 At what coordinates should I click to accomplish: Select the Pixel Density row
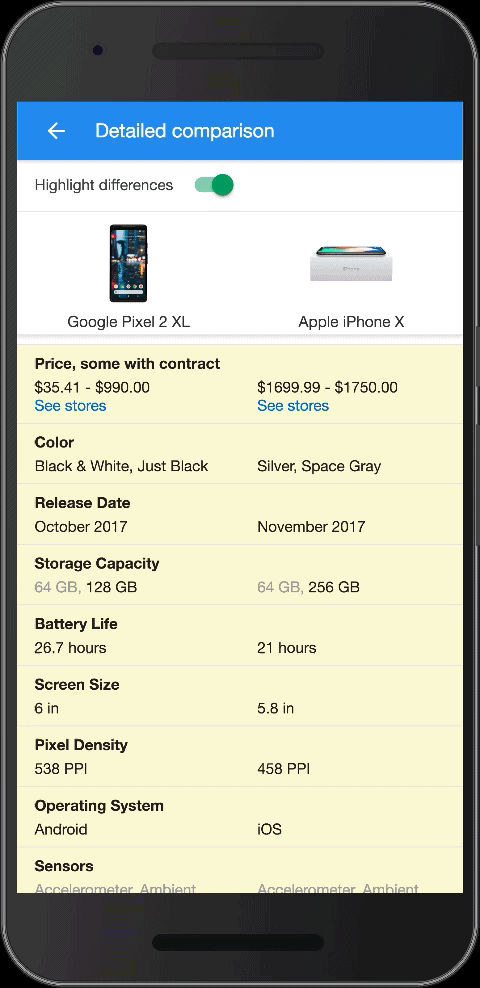click(240, 756)
